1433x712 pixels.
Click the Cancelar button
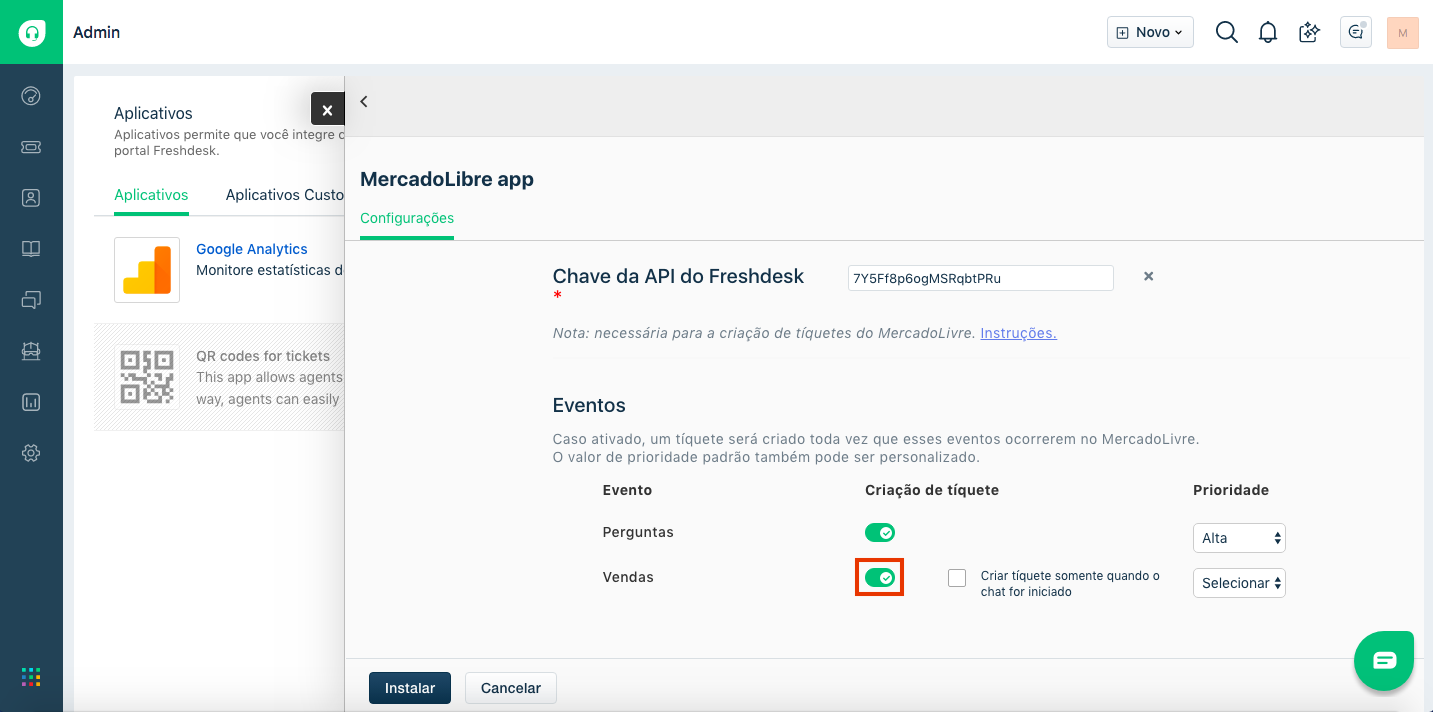pos(511,688)
